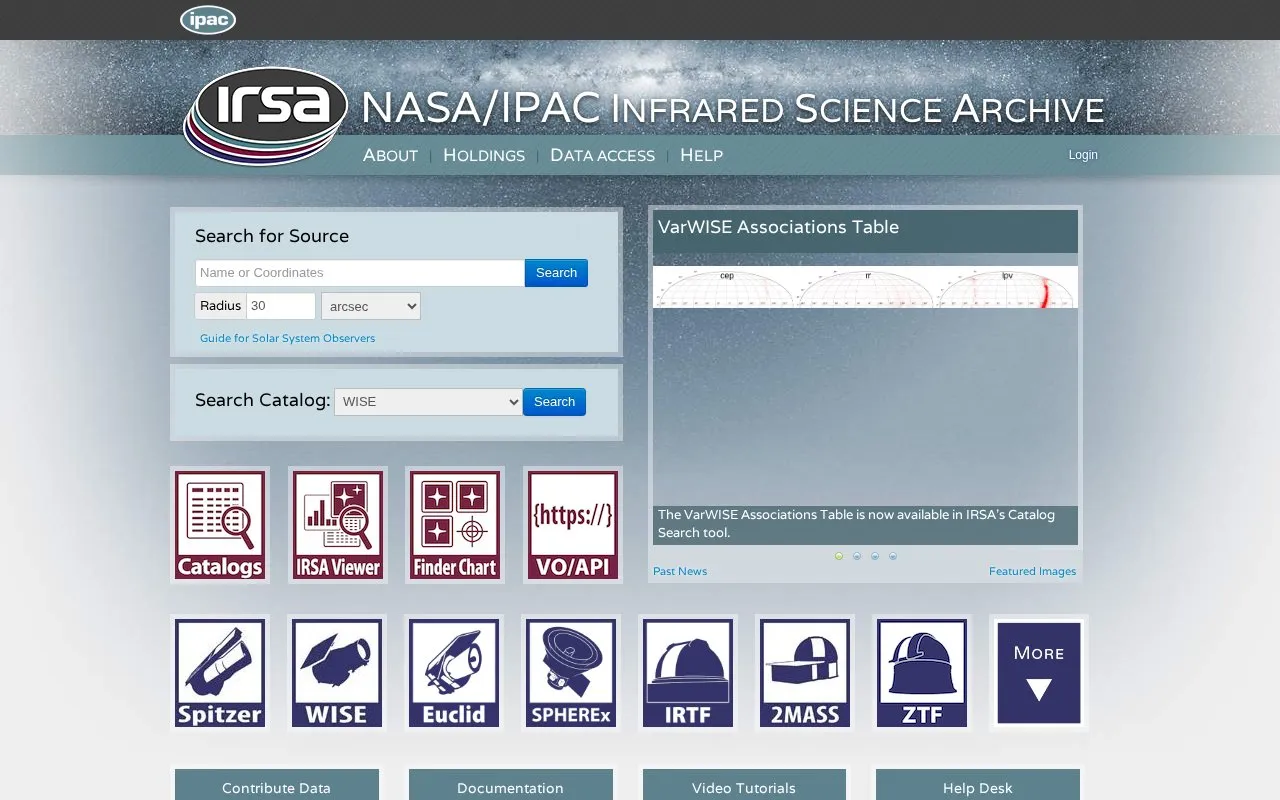Image resolution: width=1280 pixels, height=800 pixels.
Task: Click Search button next to catalog dropdown
Action: (554, 402)
